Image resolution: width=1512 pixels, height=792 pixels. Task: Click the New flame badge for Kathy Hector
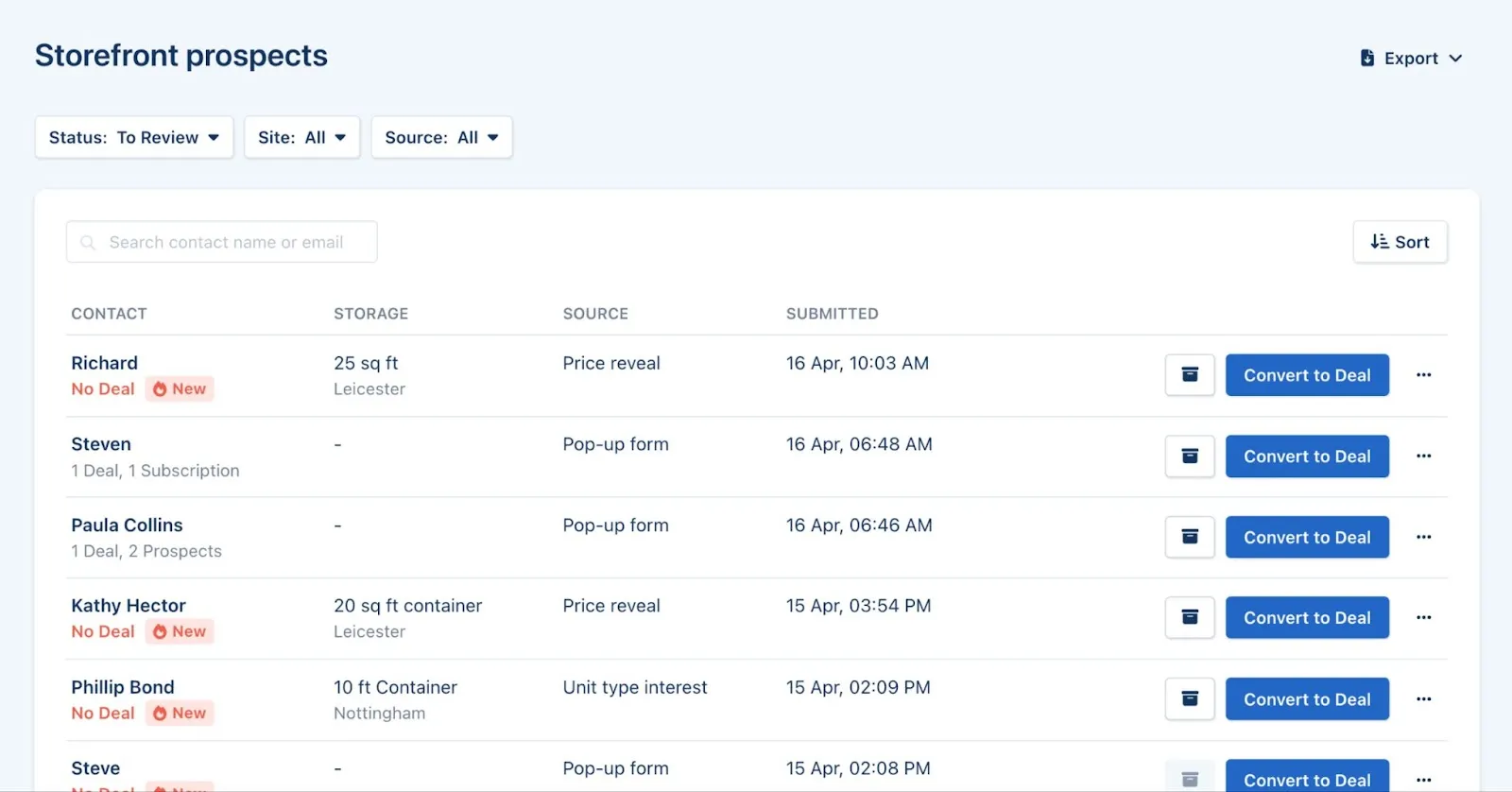180,631
